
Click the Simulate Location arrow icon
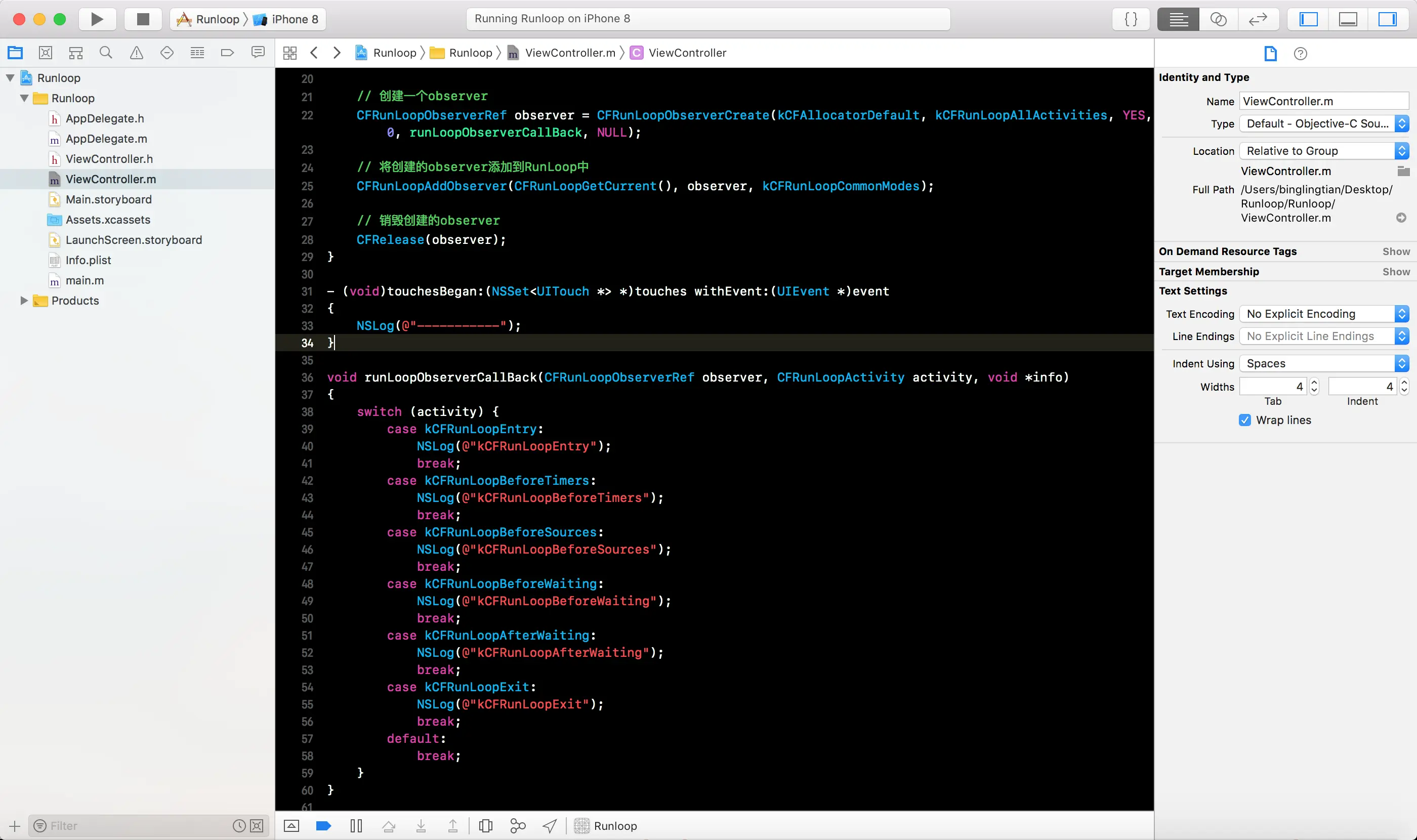point(549,825)
